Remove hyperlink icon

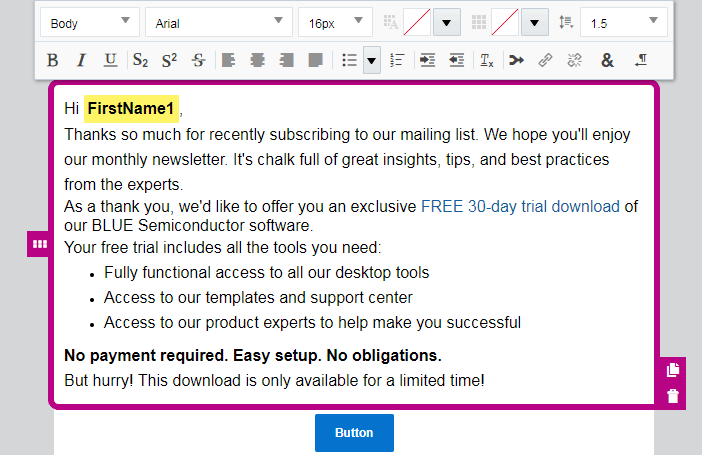coord(574,60)
